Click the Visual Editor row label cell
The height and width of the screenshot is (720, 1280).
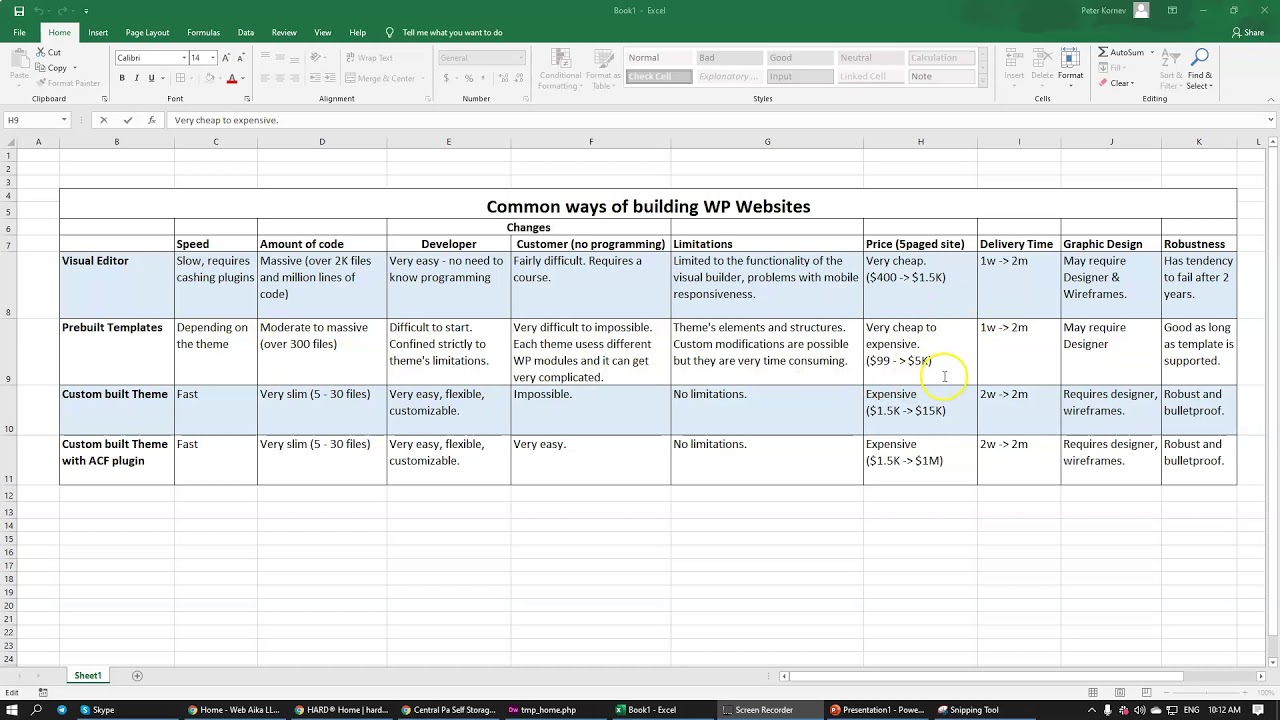tap(117, 285)
